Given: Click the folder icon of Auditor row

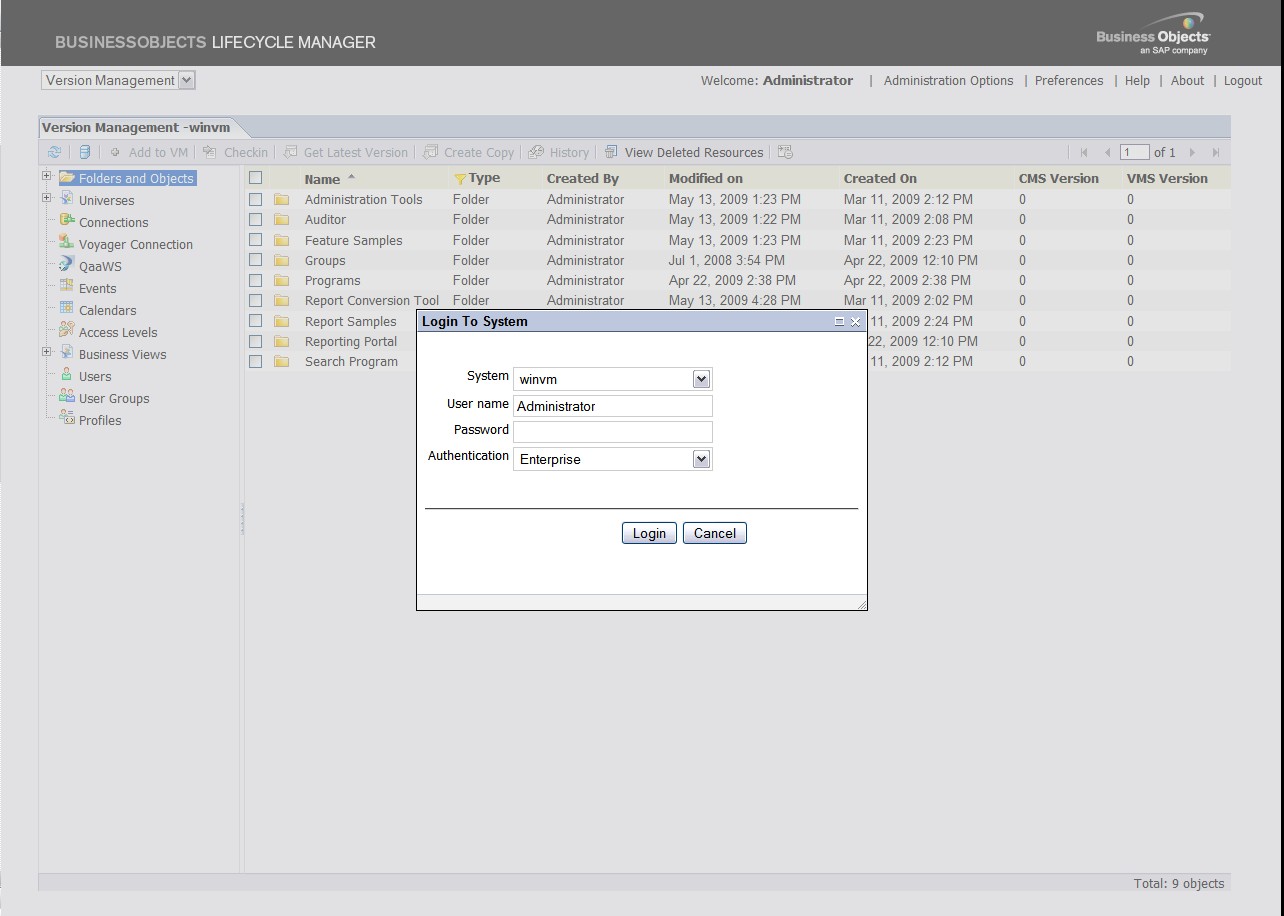Looking at the screenshot, I should click(282, 220).
